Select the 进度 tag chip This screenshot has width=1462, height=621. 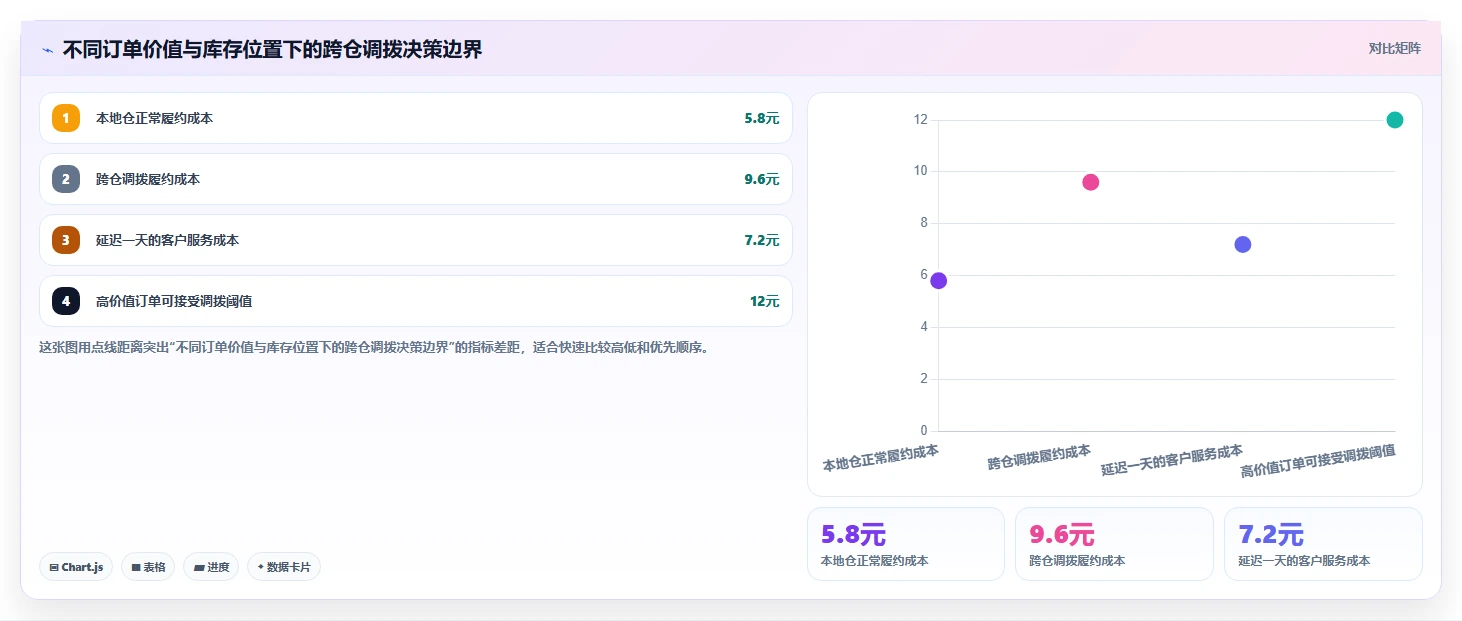211,567
